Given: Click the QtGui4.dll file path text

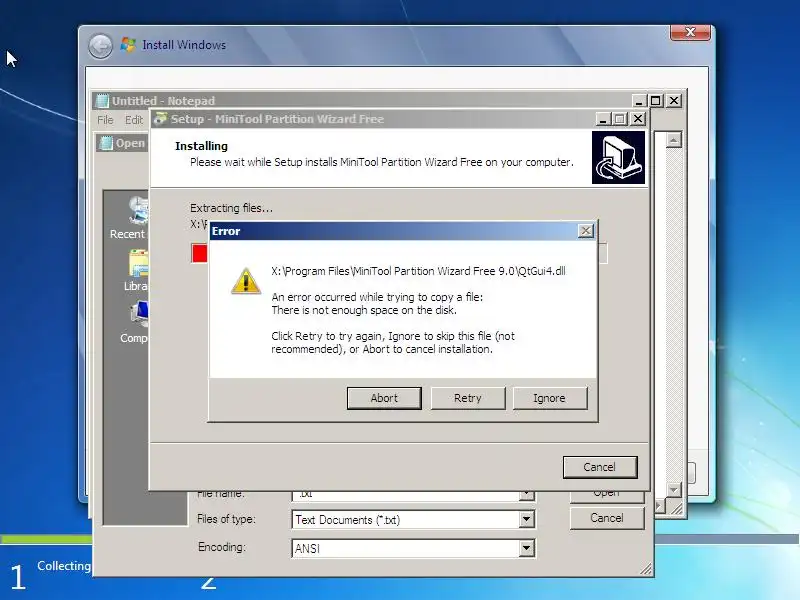Looking at the screenshot, I should pos(418,271).
